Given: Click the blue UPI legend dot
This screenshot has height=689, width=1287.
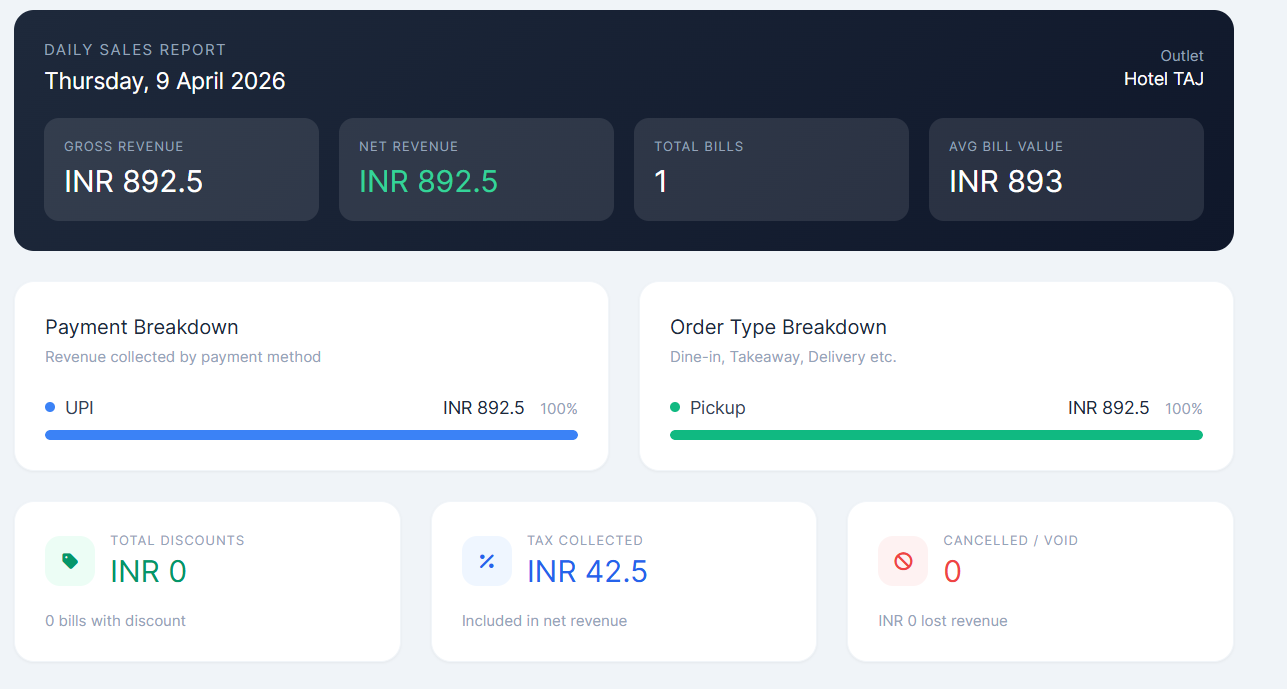Looking at the screenshot, I should tap(49, 407).
